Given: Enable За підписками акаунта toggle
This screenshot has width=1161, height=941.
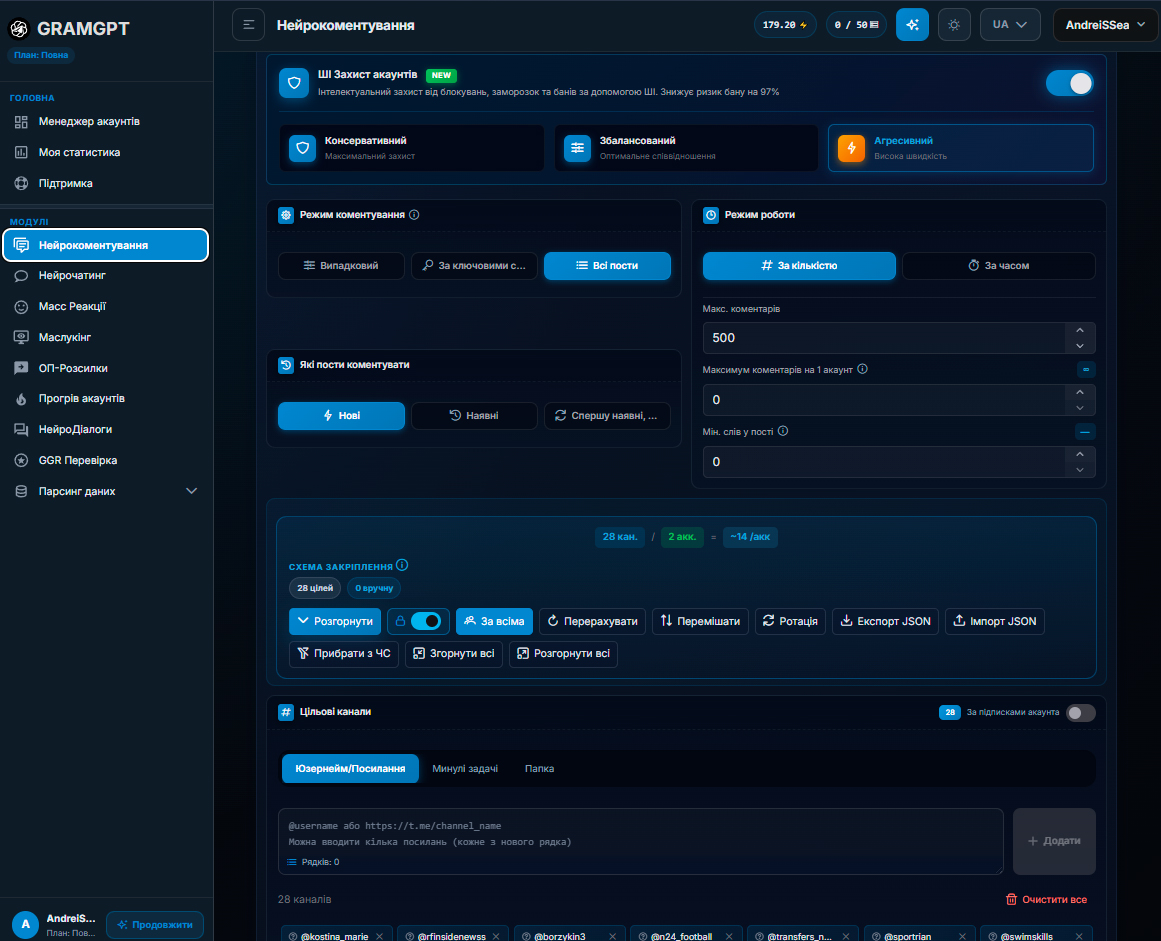Looking at the screenshot, I should 1080,712.
